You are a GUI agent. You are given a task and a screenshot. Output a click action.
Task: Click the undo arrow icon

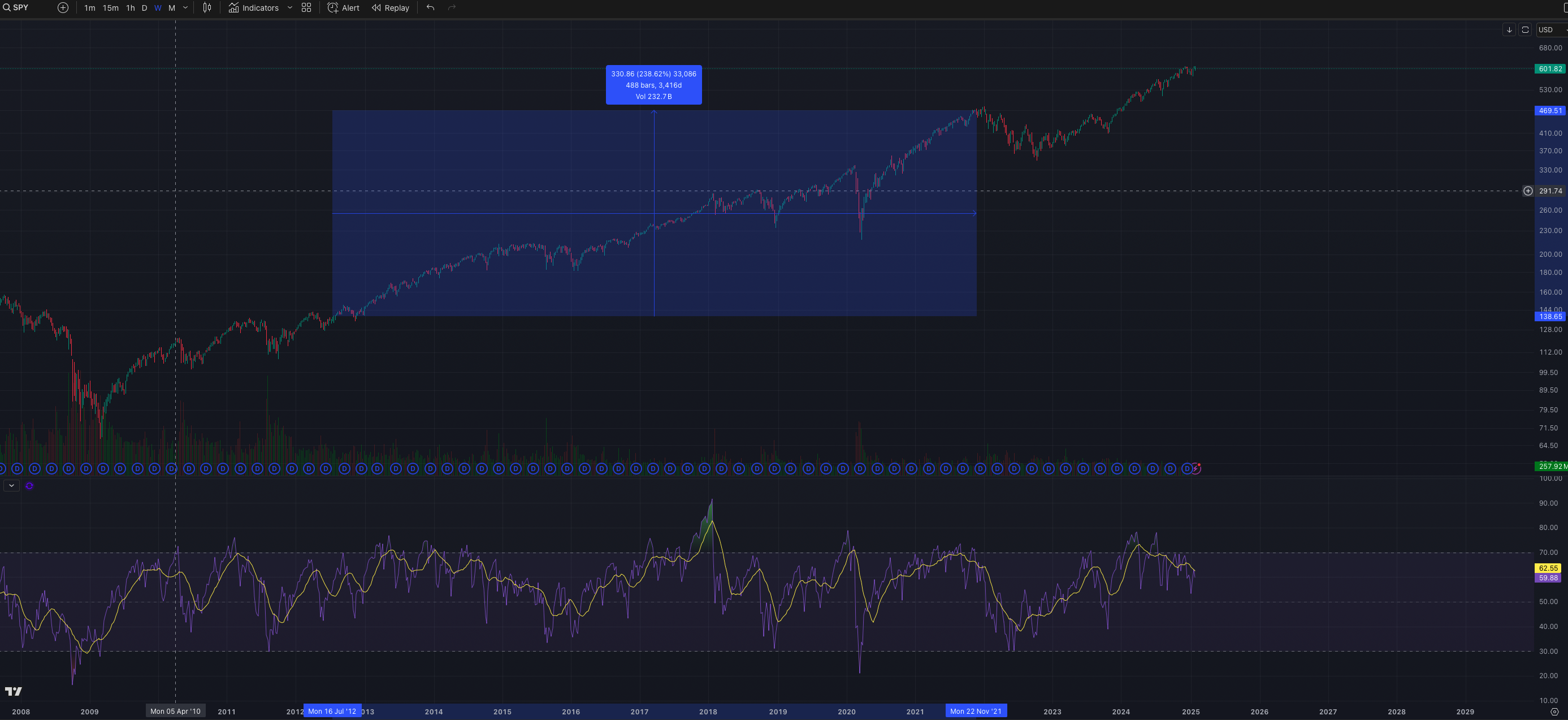[x=430, y=8]
